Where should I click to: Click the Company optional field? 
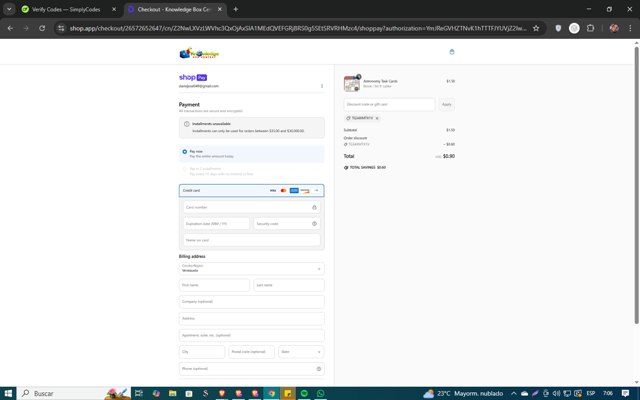coord(251,302)
